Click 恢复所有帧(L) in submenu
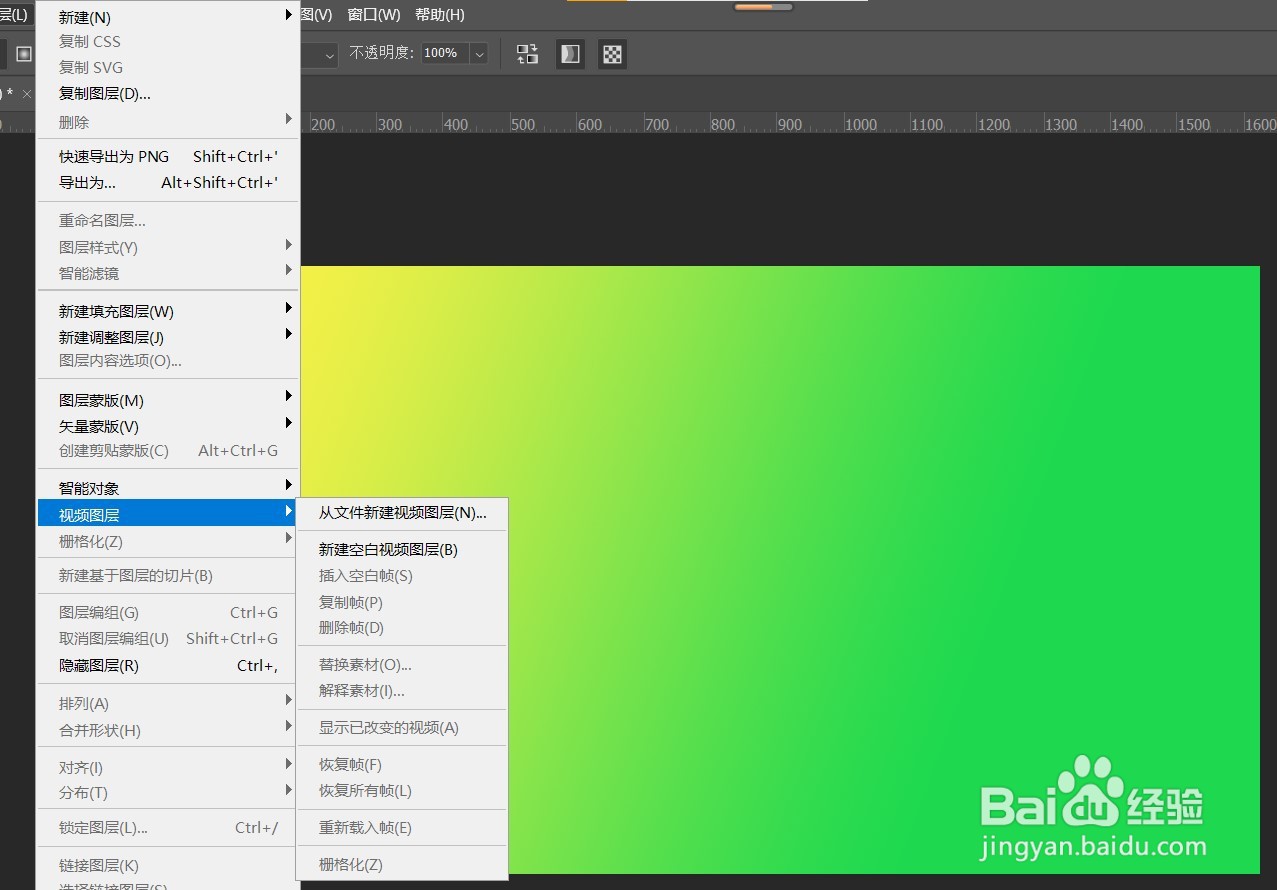Viewport: 1277px width, 890px height. [x=402, y=790]
